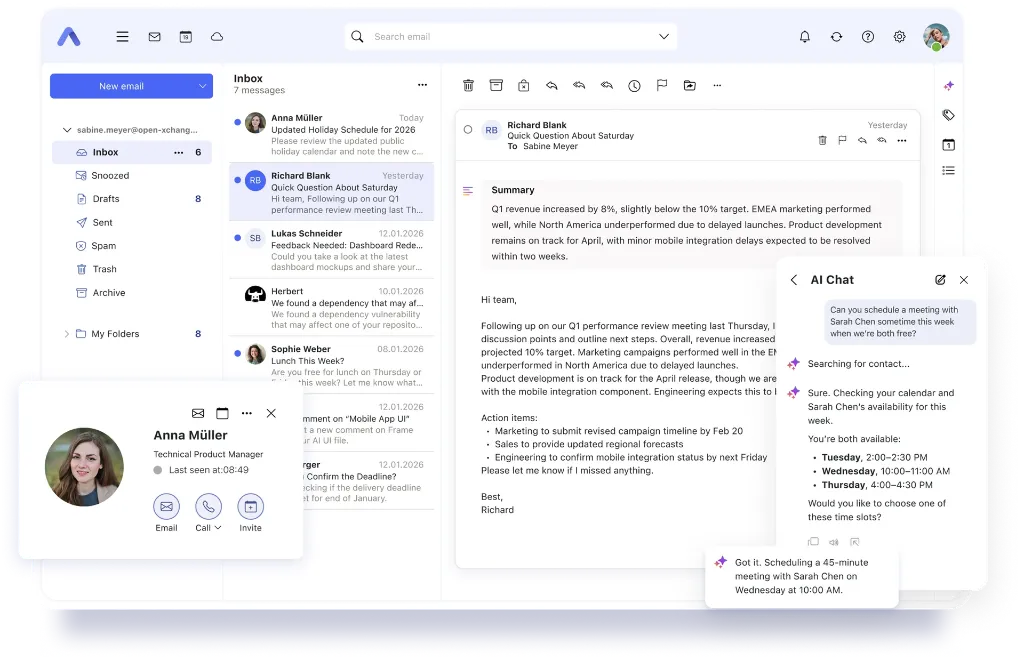Open the AI sparkle panel in the right sidebar
The image size is (1024, 660).
pyautogui.click(x=949, y=86)
